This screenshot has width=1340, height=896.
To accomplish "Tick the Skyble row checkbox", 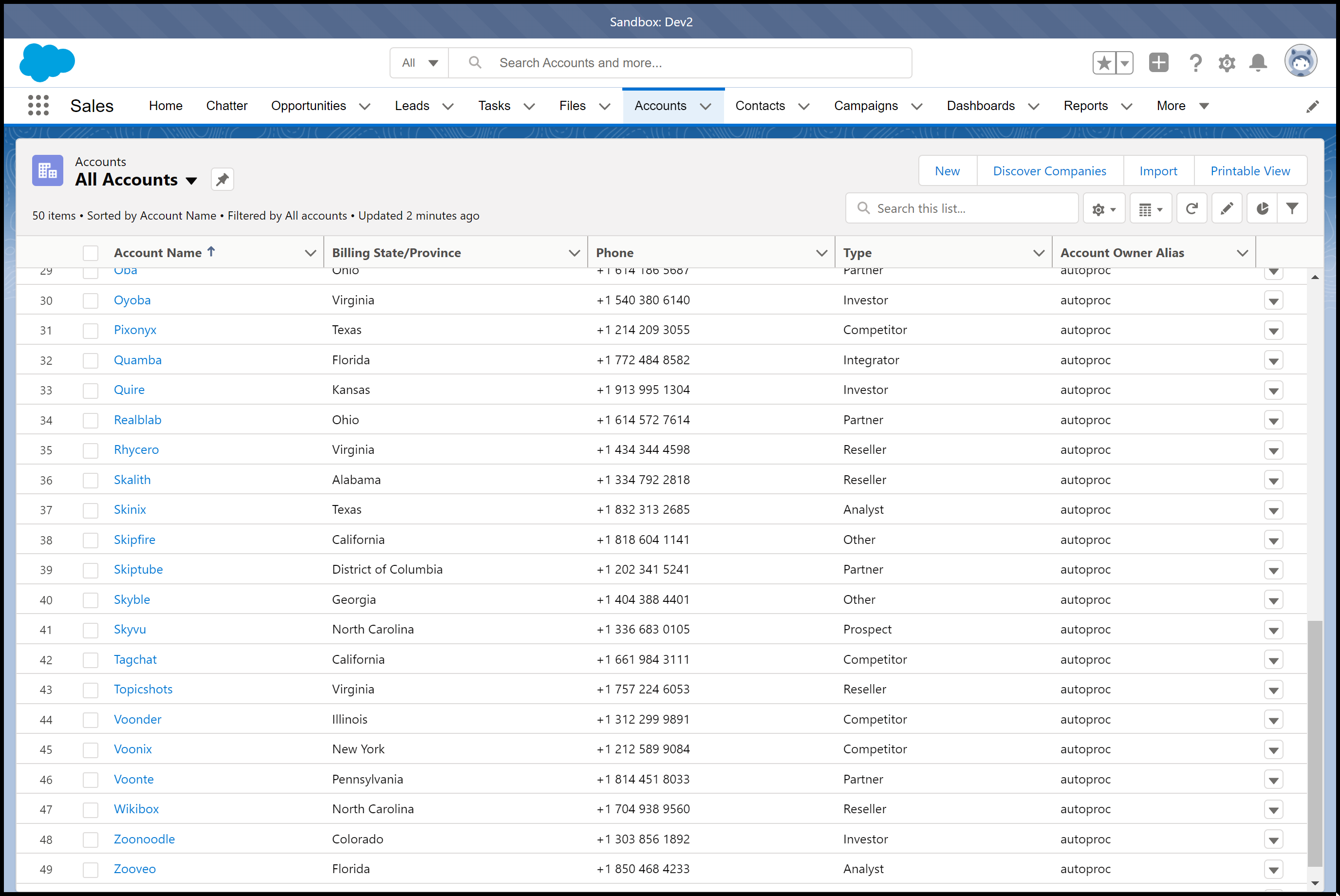I will [x=90, y=600].
